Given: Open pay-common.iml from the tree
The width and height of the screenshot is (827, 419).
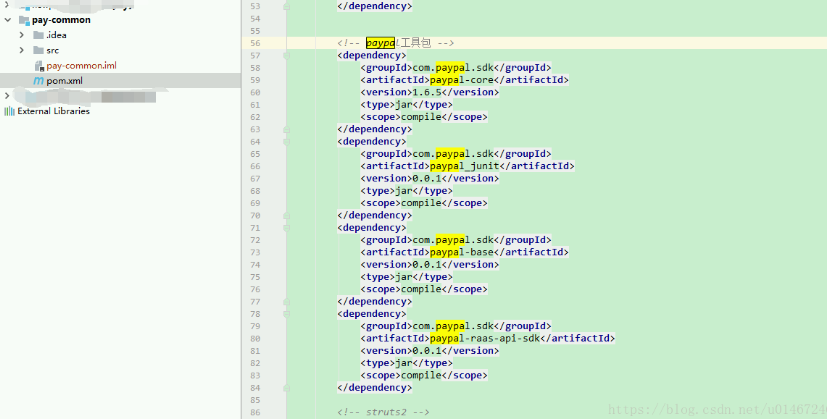Looking at the screenshot, I should coord(81,66).
